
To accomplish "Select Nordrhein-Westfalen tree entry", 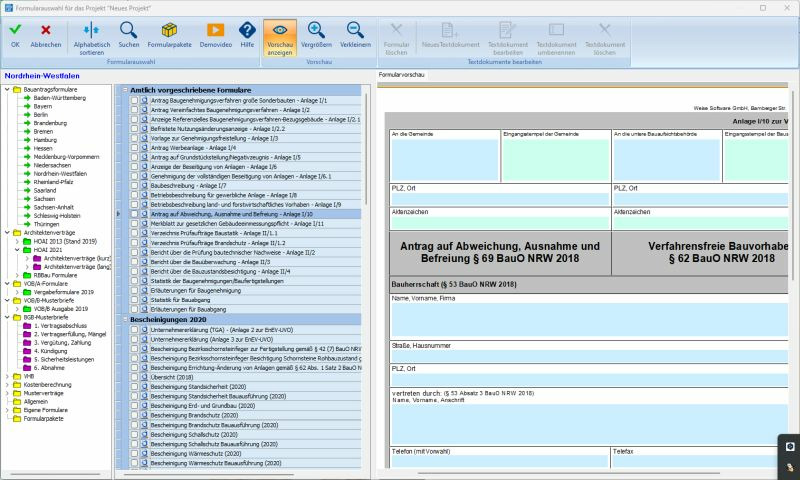I will 60,173.
